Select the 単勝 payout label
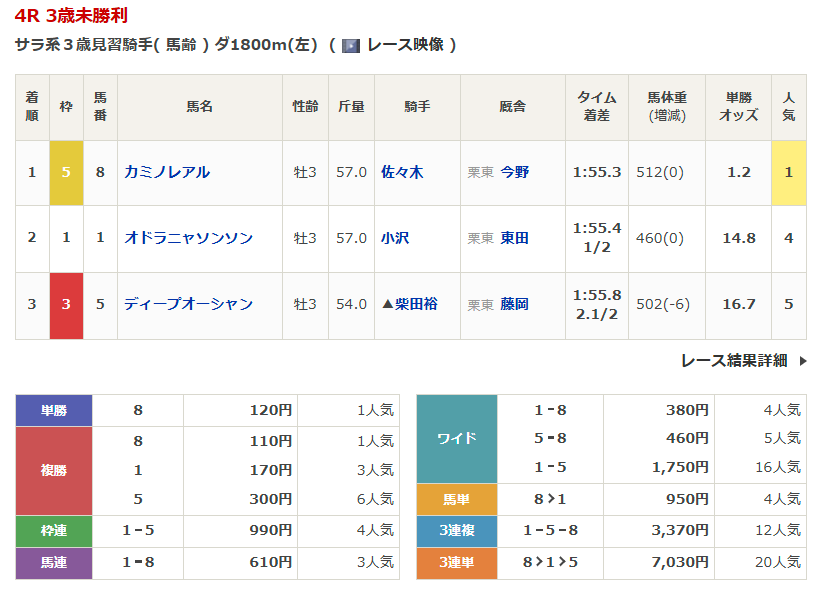The height and width of the screenshot is (591, 820). (x=54, y=410)
